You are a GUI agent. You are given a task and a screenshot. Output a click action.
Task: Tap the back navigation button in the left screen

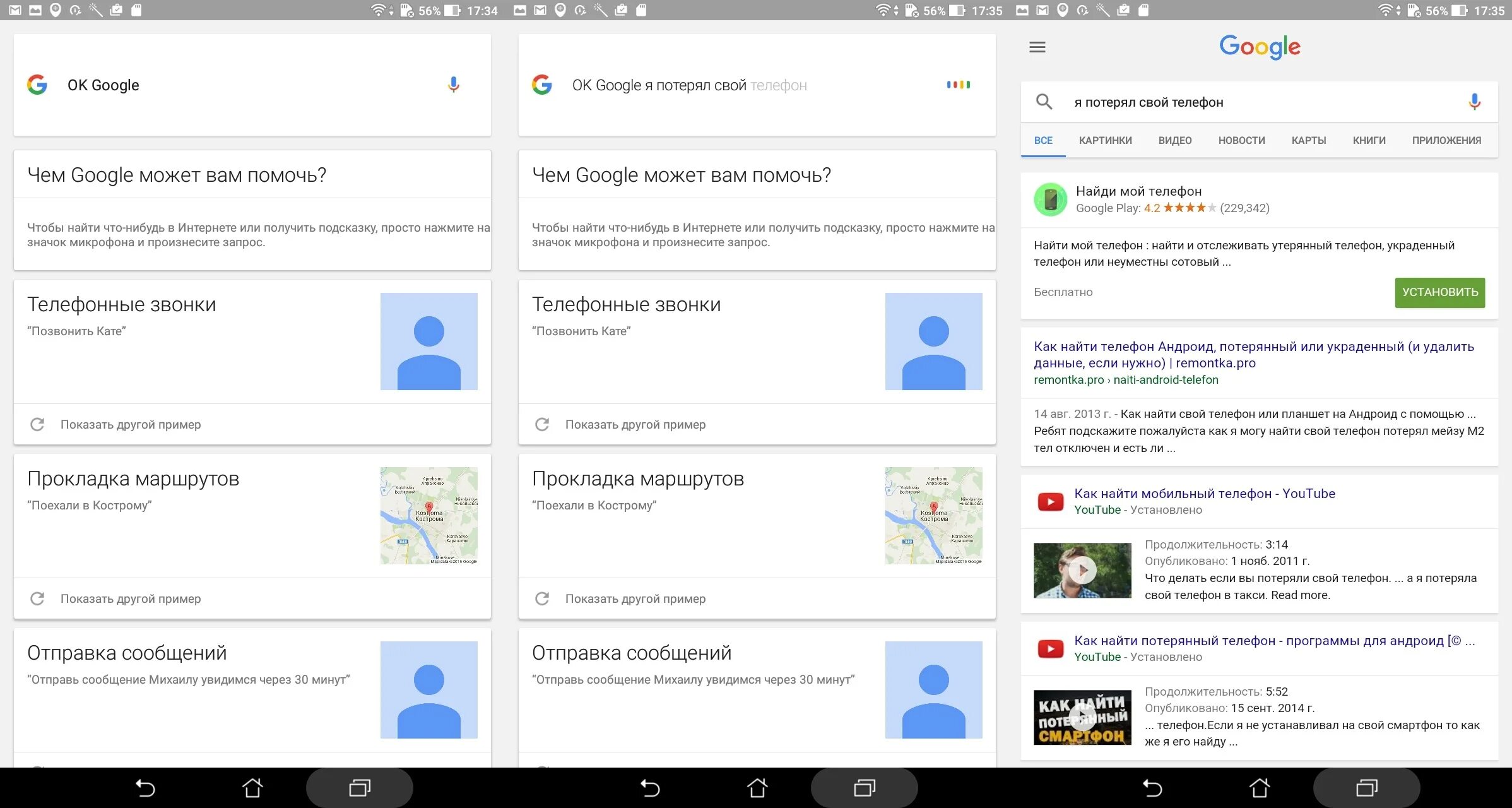click(x=145, y=788)
